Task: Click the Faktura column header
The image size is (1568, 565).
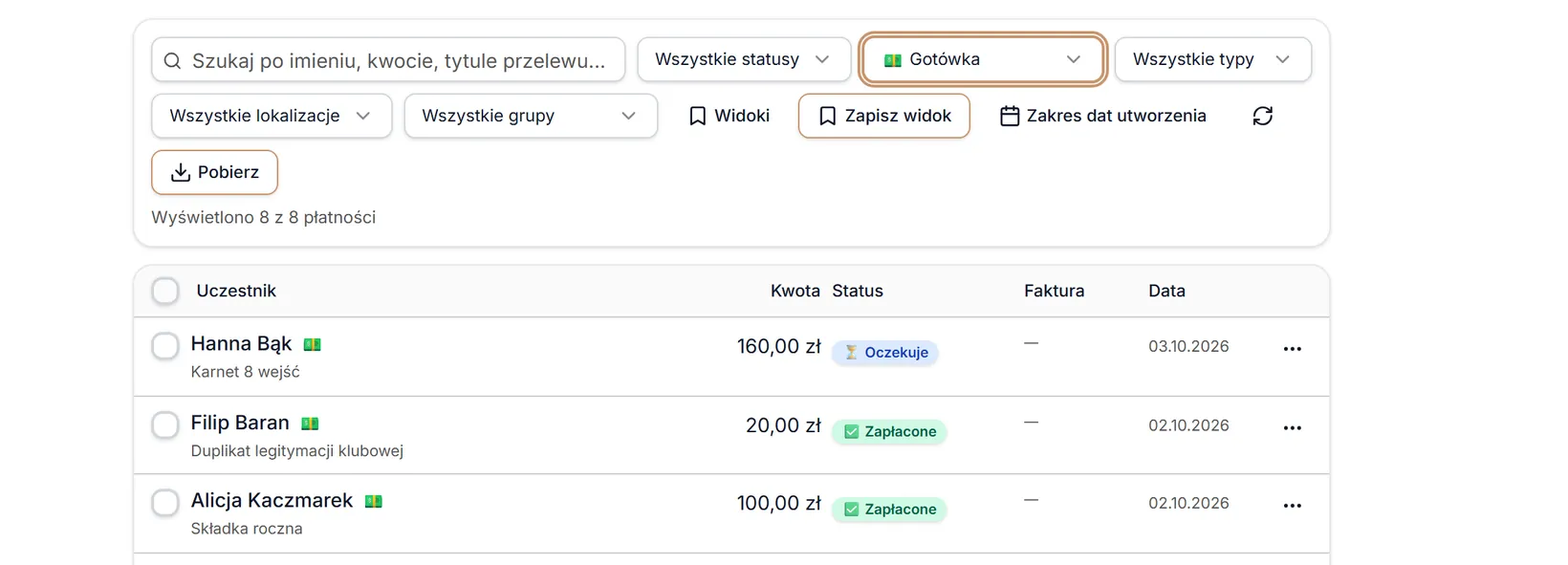Action: coord(1054,291)
